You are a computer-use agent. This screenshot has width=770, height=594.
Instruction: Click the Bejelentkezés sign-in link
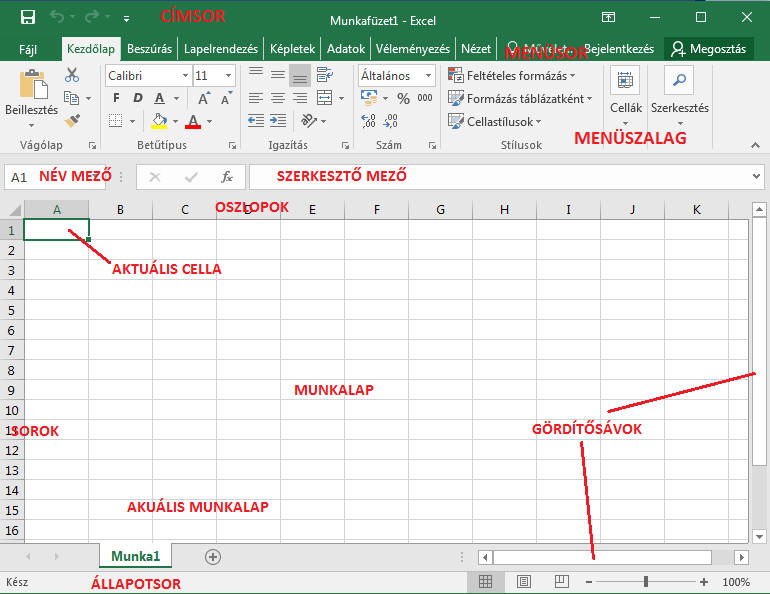pos(618,48)
